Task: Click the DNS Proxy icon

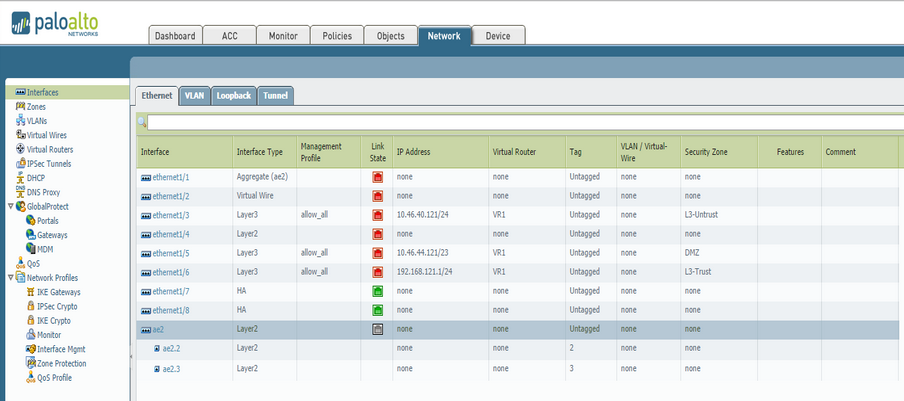Action: [x=20, y=192]
